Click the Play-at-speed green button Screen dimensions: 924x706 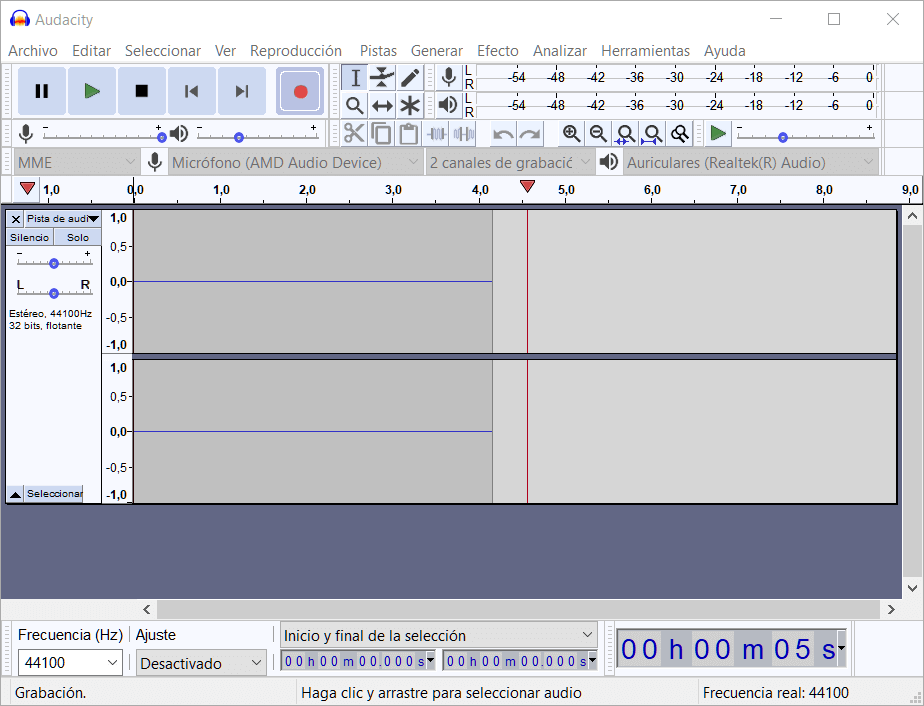pos(718,133)
